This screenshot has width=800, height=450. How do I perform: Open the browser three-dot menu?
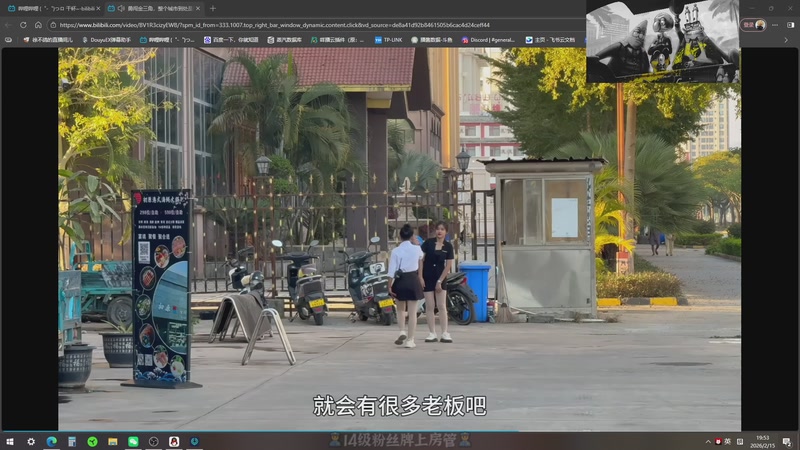pyautogui.click(x=775, y=24)
